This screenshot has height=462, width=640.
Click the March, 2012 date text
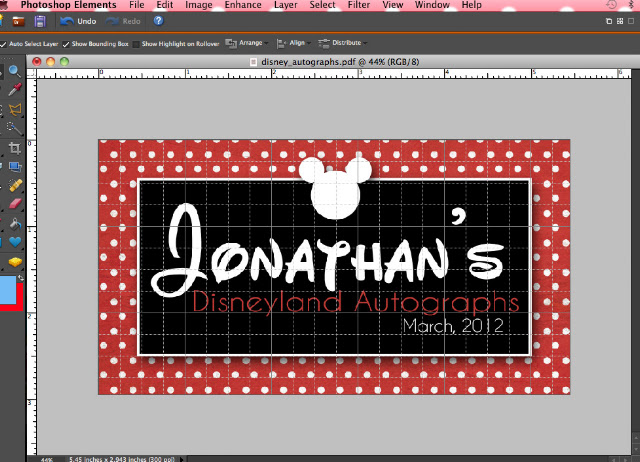(453, 326)
